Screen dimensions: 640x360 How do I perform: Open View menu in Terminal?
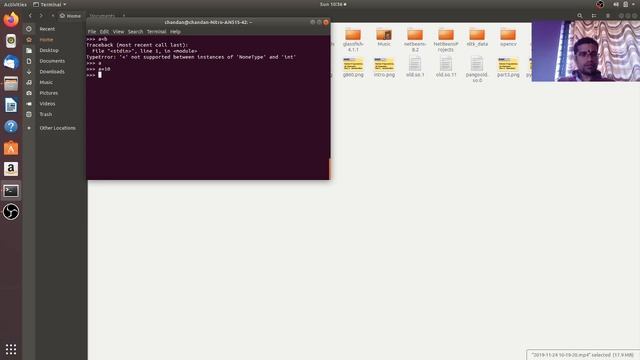[x=118, y=31]
